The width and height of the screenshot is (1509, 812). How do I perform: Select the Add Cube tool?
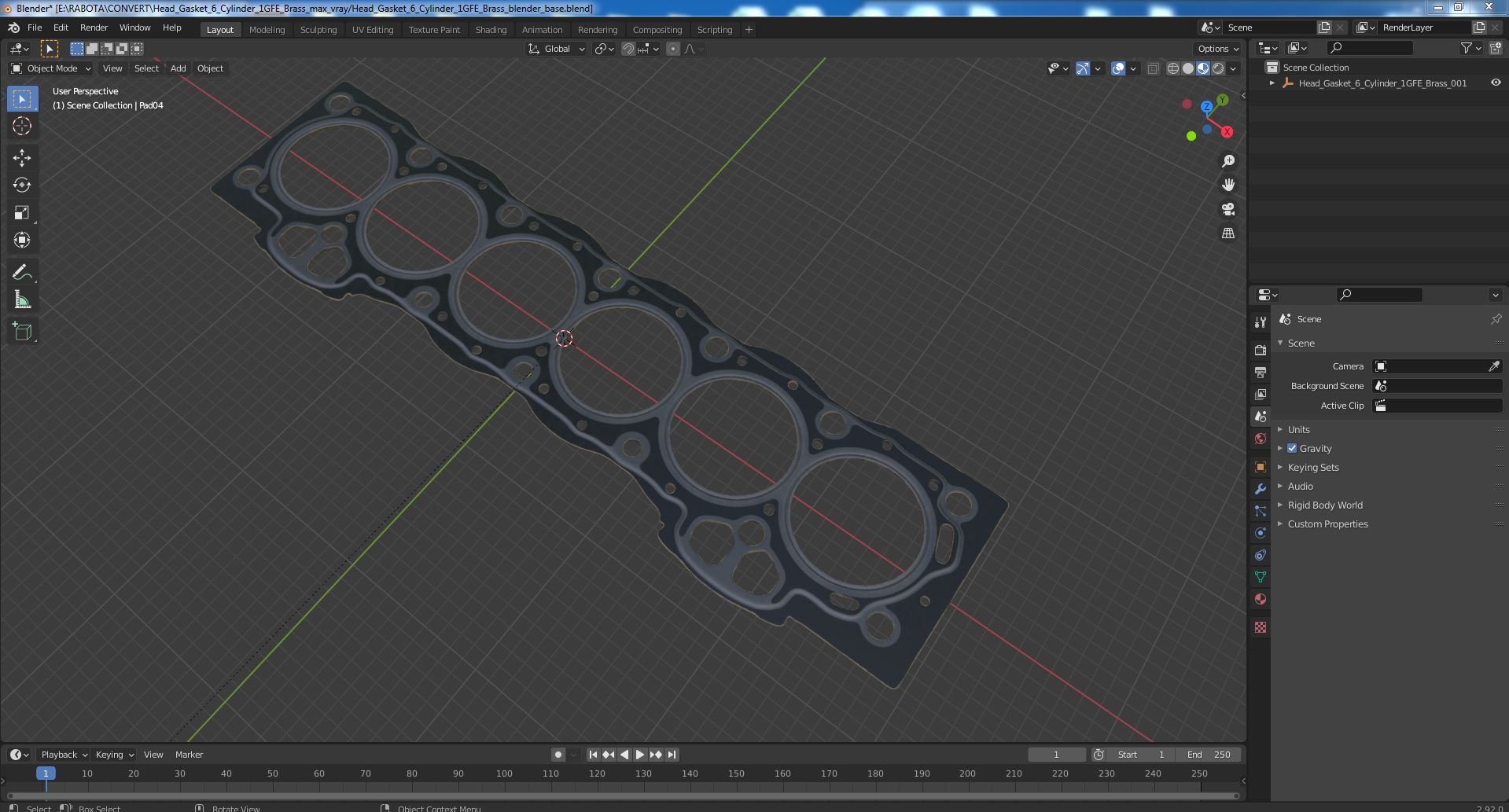(22, 331)
